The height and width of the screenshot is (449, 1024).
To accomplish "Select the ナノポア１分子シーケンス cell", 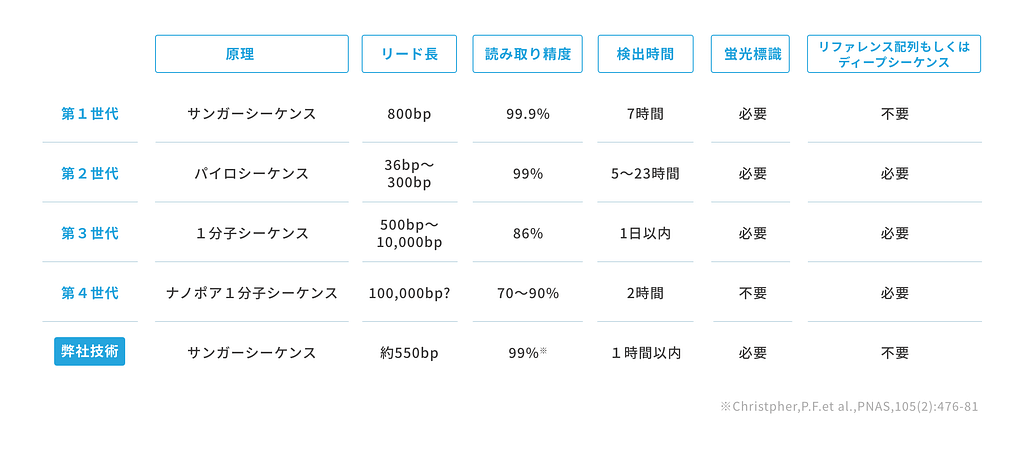I will 252,293.
